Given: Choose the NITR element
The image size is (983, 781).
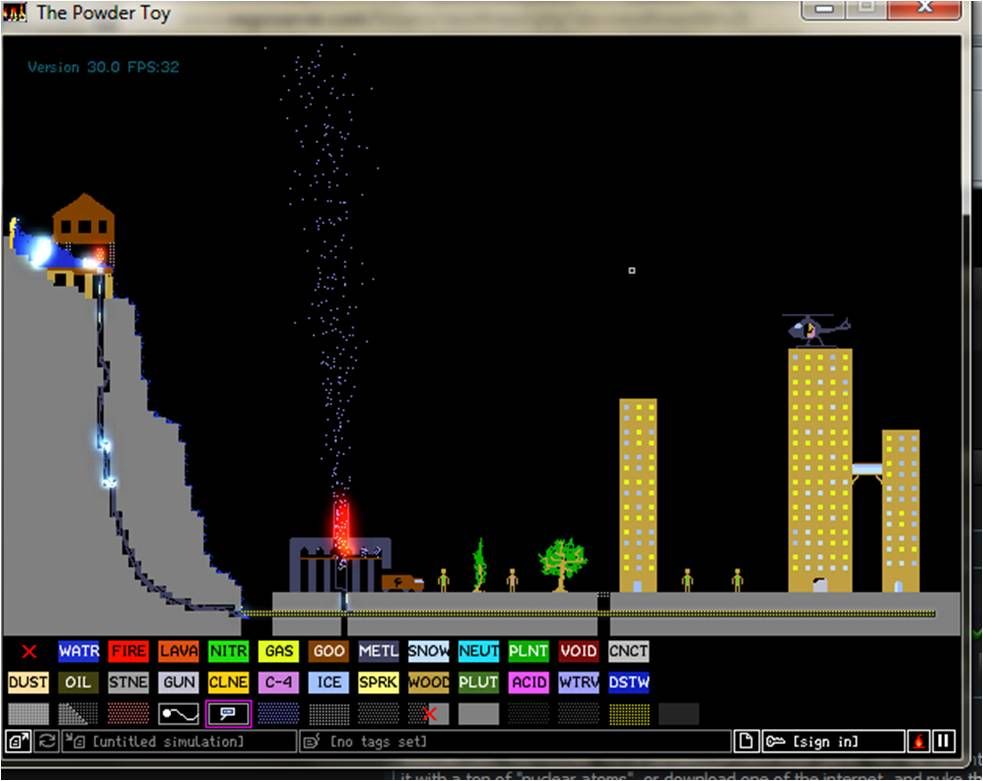Looking at the screenshot, I should point(229,651).
